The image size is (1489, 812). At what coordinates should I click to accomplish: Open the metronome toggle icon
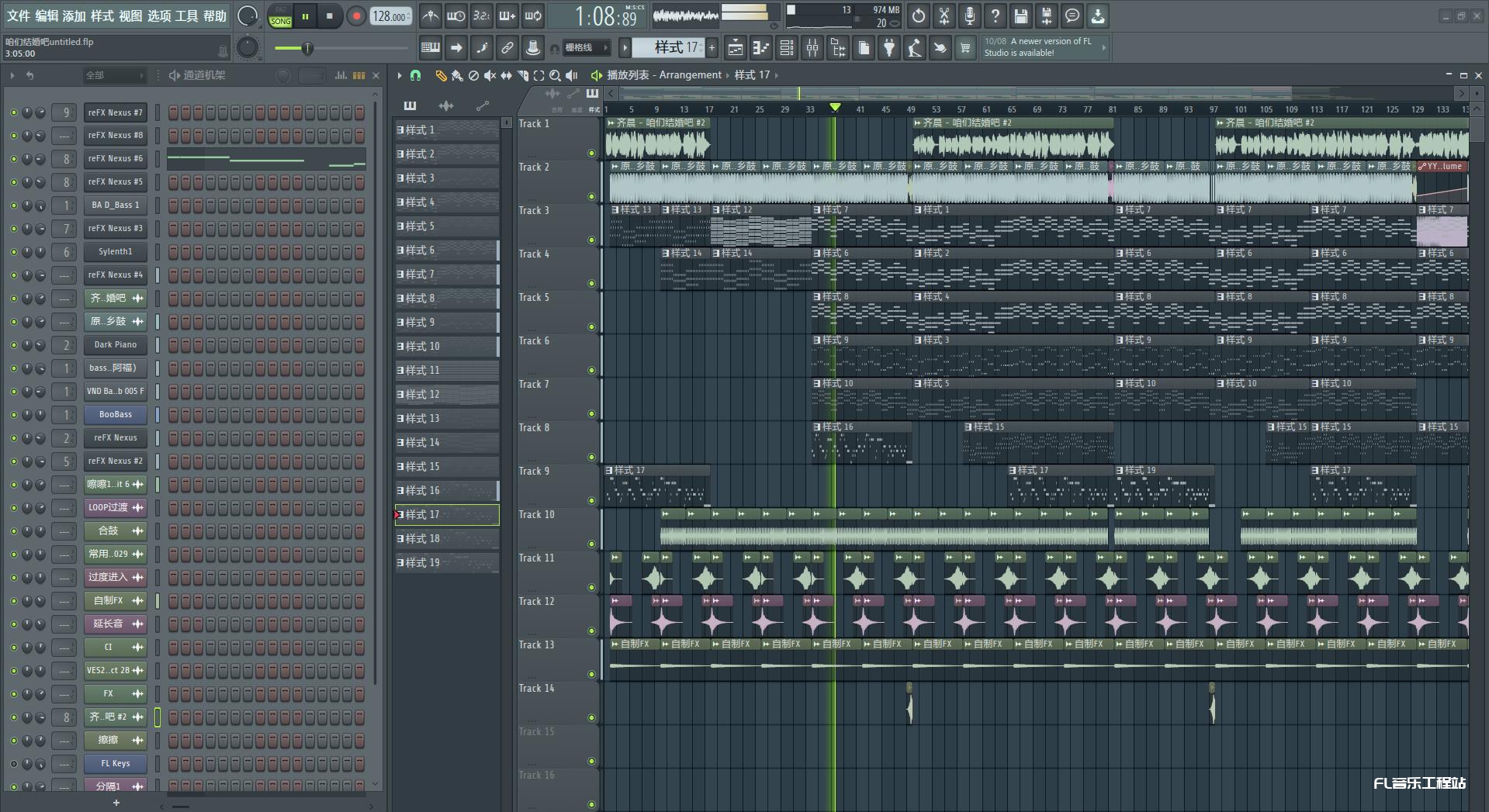click(431, 16)
